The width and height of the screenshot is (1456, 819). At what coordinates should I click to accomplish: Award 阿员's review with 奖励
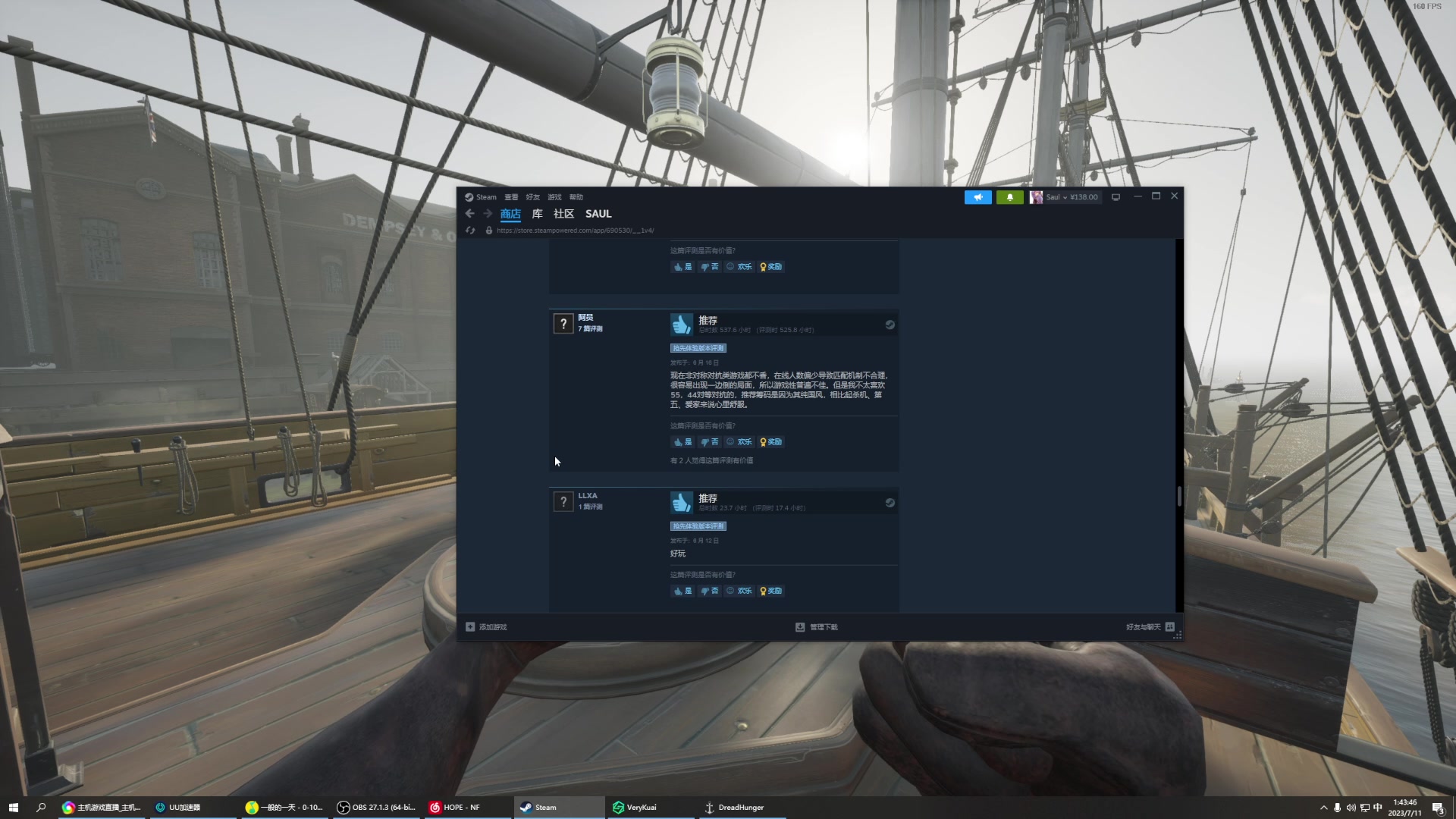[770, 442]
